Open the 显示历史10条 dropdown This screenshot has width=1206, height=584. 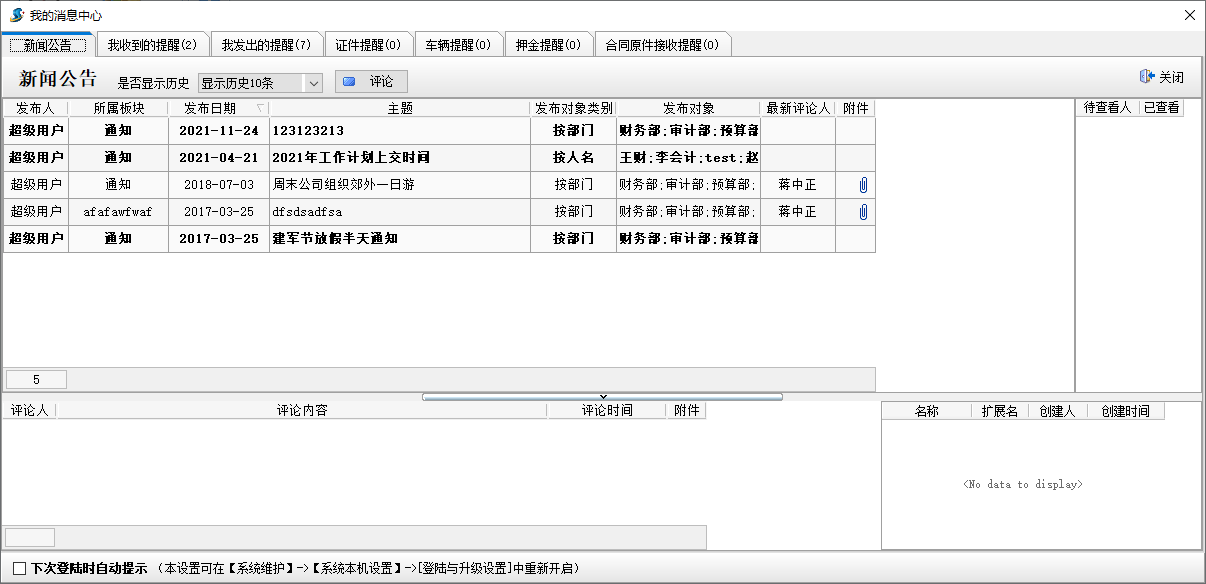[313, 83]
